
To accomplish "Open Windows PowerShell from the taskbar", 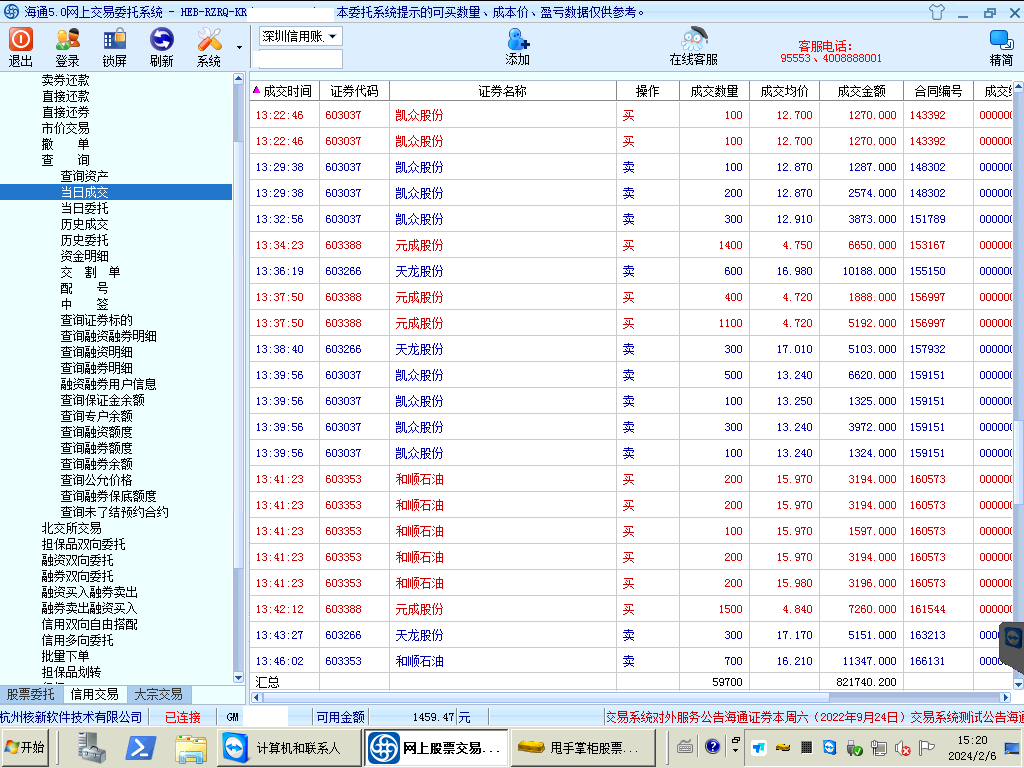I will [x=142, y=747].
